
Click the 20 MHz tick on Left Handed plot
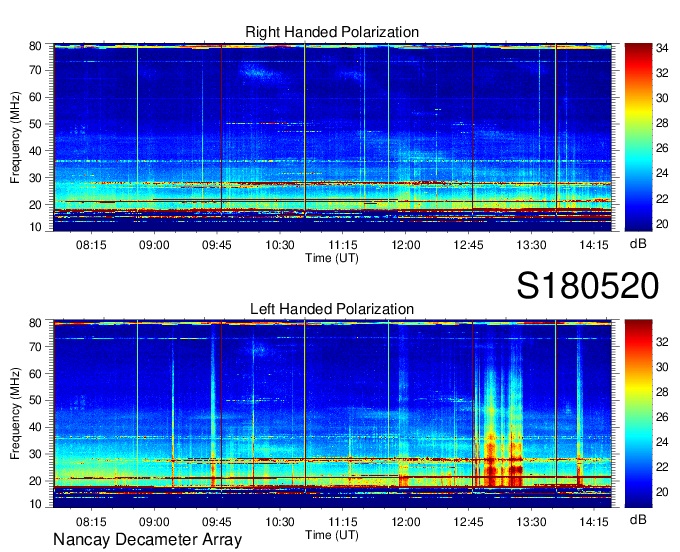pos(35,481)
